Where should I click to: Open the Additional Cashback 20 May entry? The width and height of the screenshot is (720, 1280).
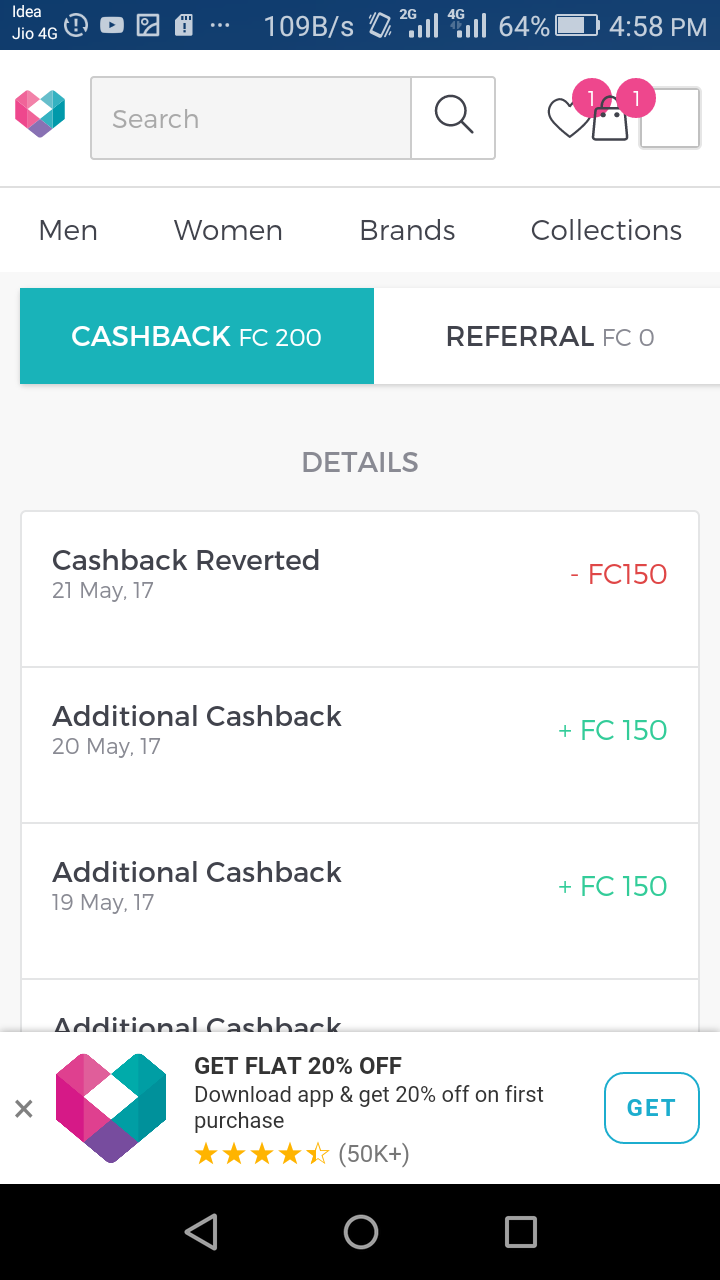pos(360,745)
